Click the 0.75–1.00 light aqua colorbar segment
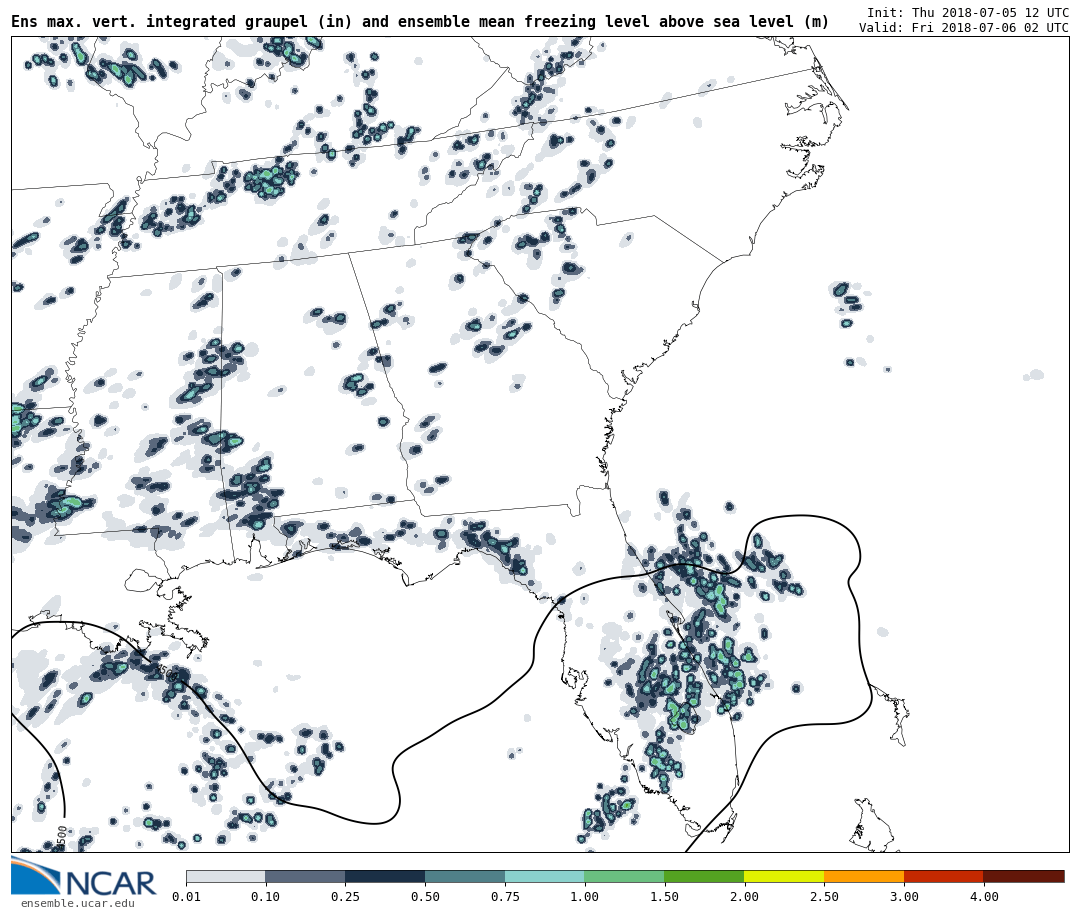The image size is (1080, 915). coord(545,876)
